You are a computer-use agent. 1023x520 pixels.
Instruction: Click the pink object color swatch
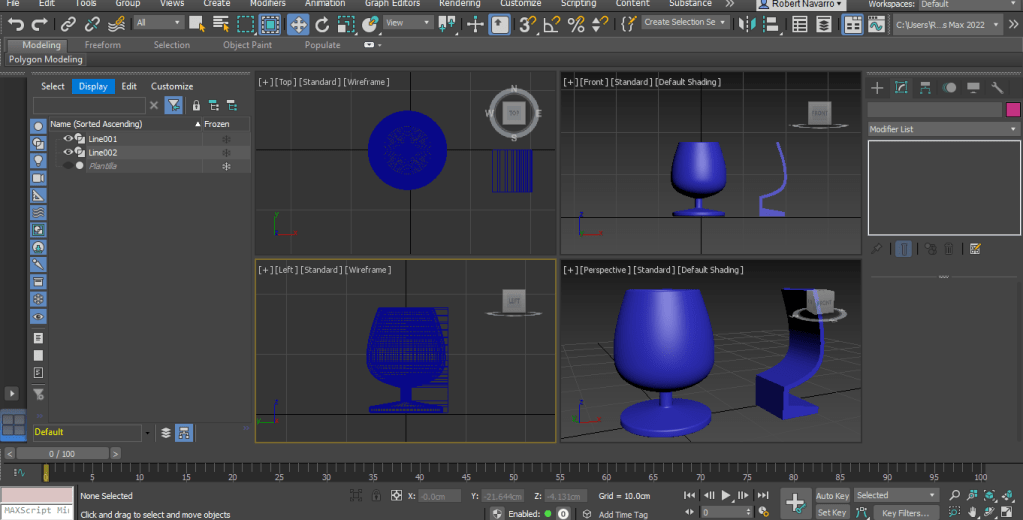(1012, 110)
